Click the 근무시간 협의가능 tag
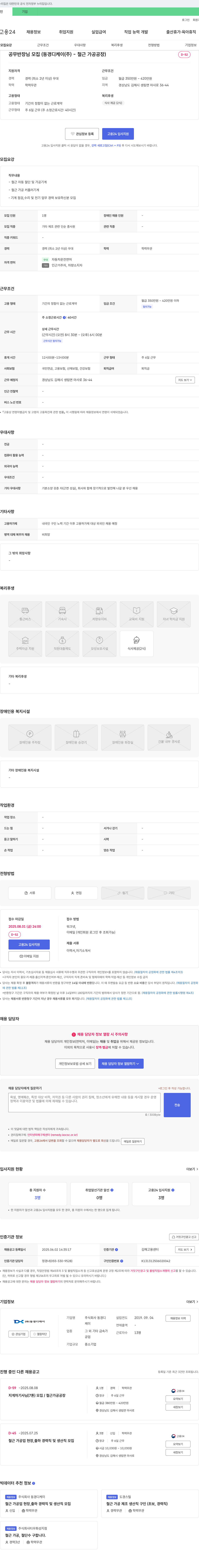The image size is (199, 1568). [x=52, y=341]
